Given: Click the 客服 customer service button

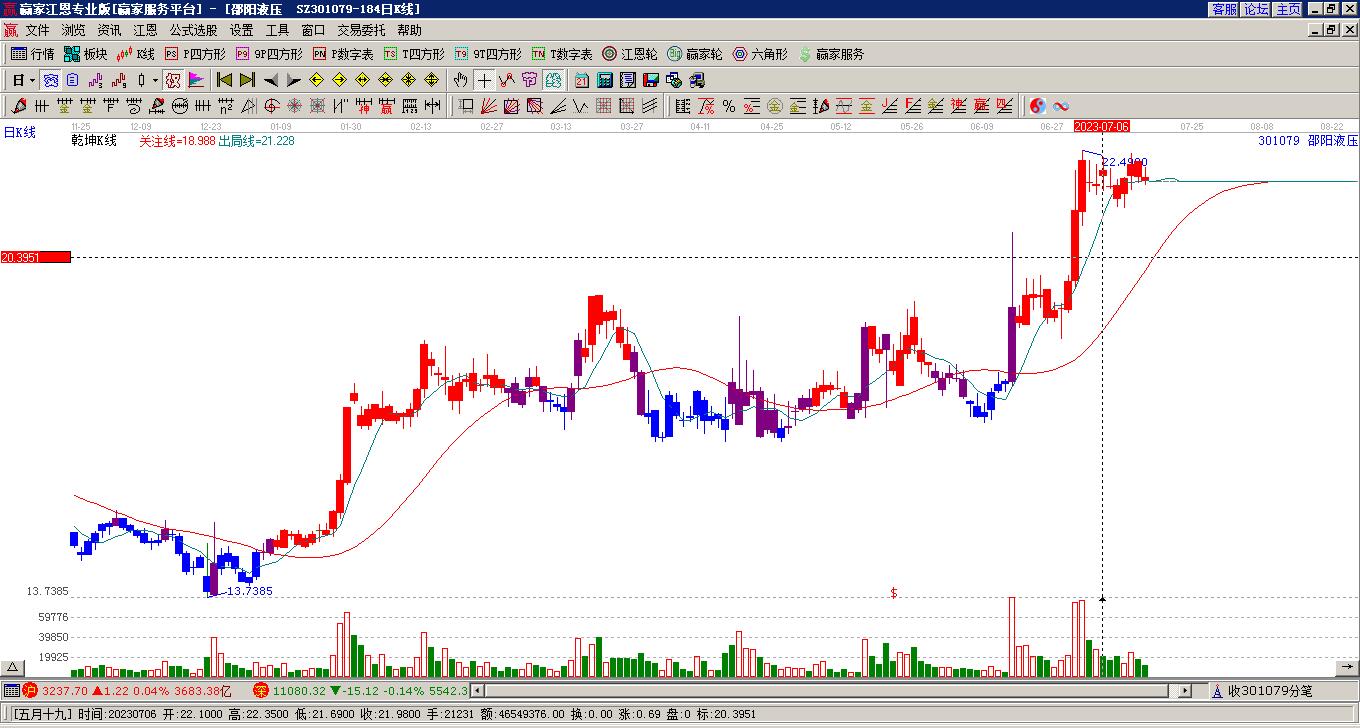Looking at the screenshot, I should [1225, 9].
